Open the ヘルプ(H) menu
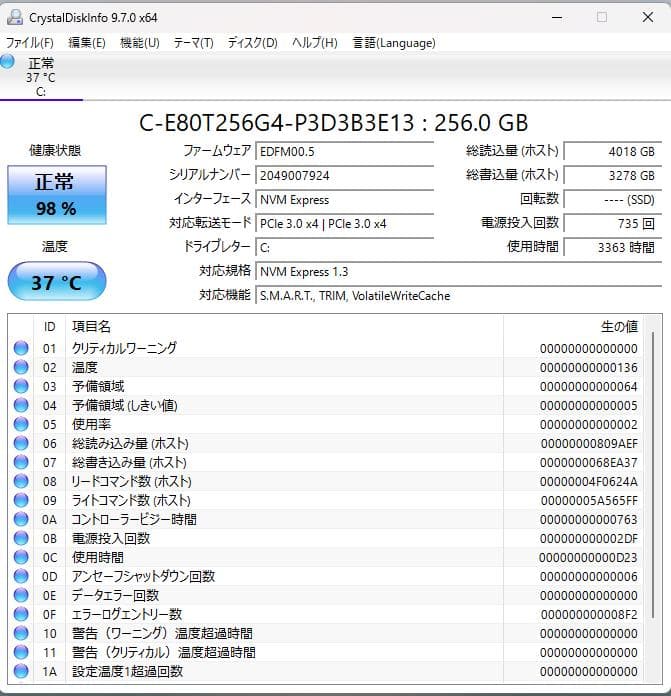The height and width of the screenshot is (696, 671). (315, 43)
